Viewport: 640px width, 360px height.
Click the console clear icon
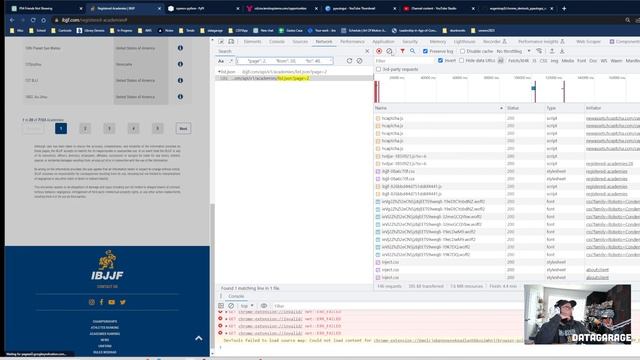point(231,306)
